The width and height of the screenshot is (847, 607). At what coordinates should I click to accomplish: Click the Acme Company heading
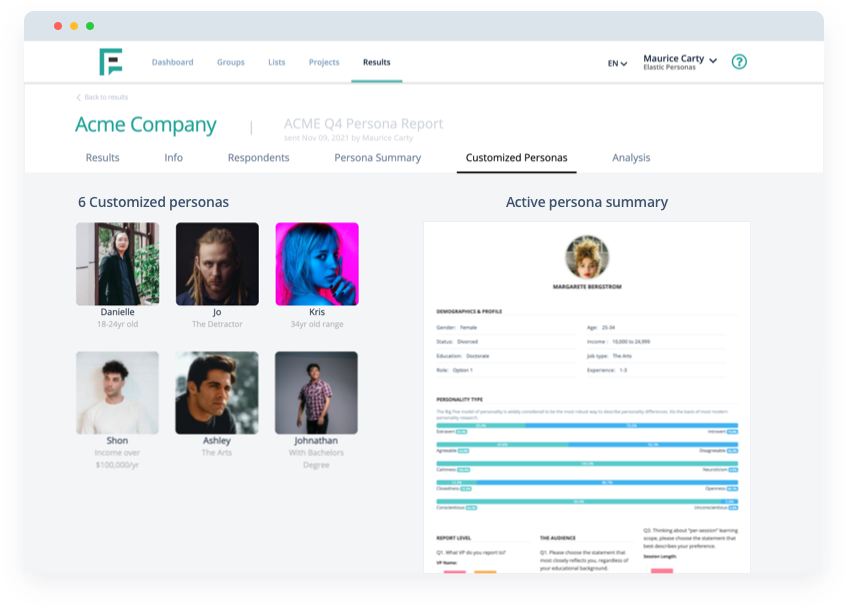tap(146, 125)
